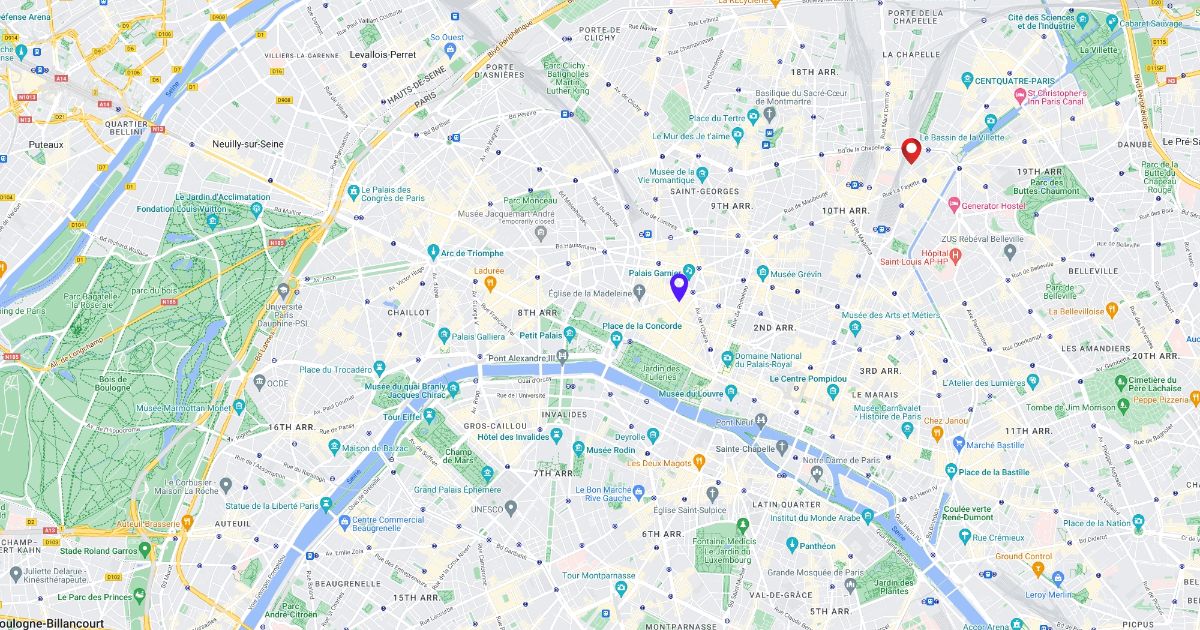Select the Palais Garnier icon
The width and height of the screenshot is (1200, 630).
pos(689,271)
